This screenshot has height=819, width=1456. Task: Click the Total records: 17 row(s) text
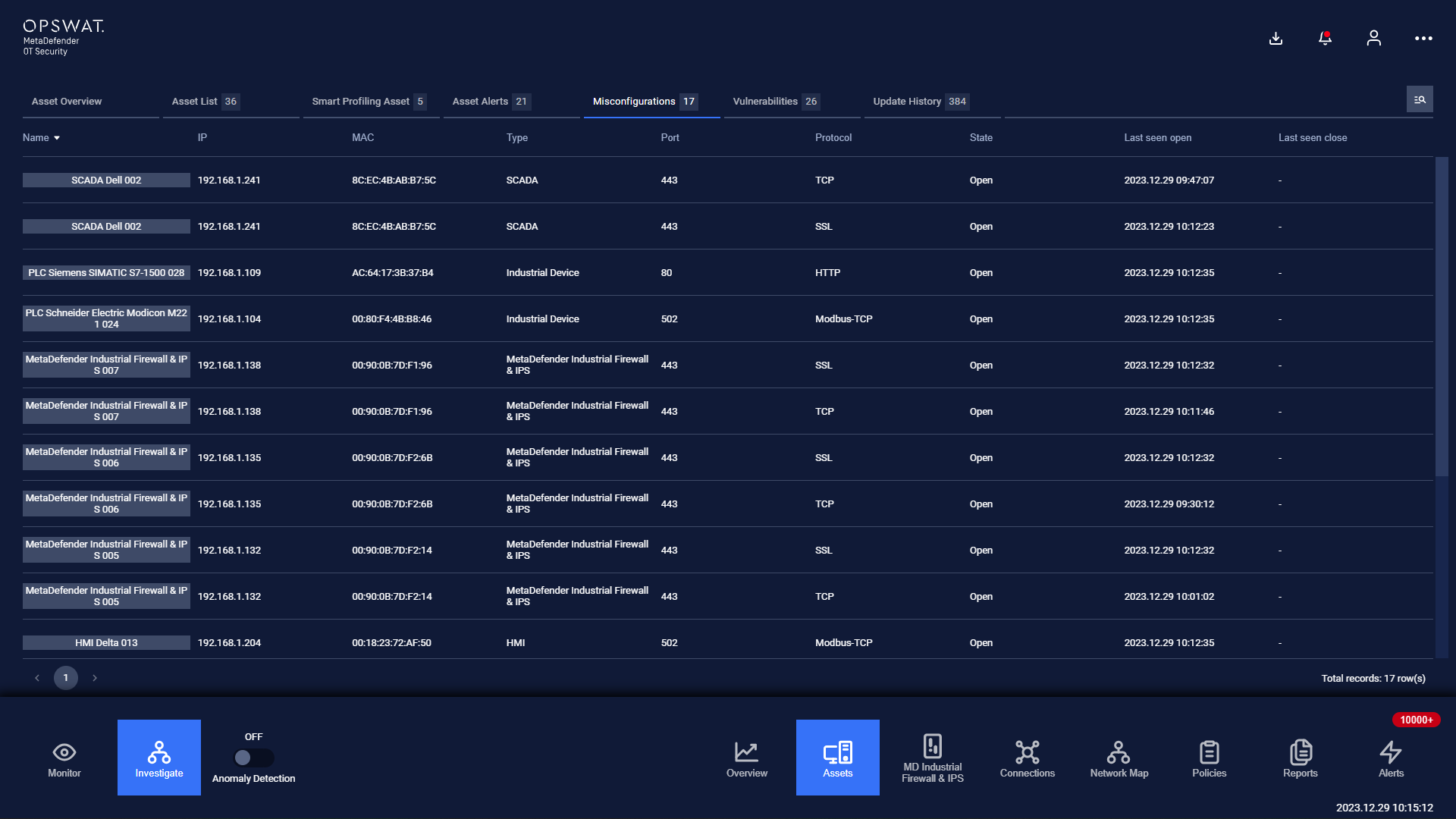point(1373,679)
